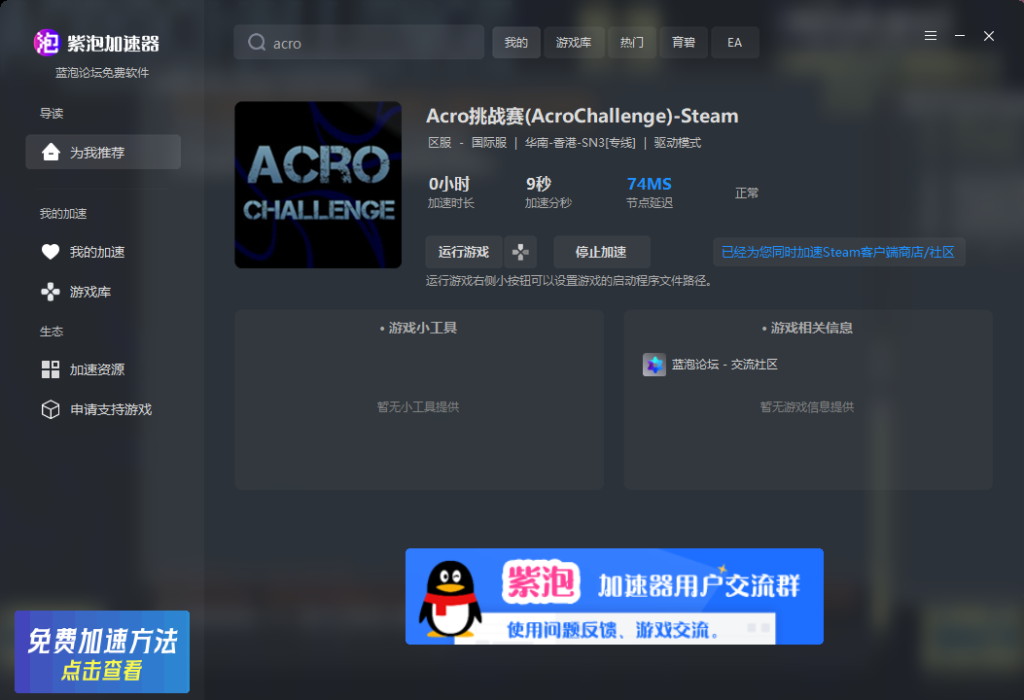Switch to the EA tab

click(735, 42)
